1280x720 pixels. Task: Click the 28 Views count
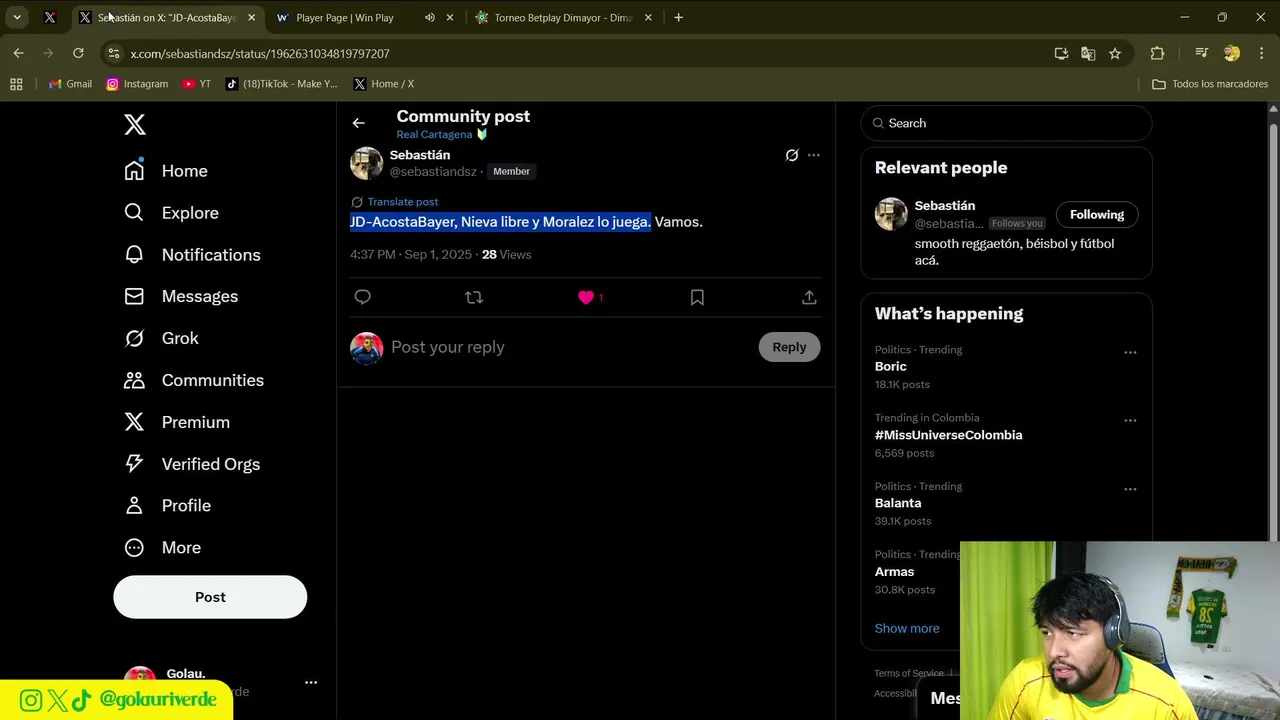pyautogui.click(x=507, y=255)
